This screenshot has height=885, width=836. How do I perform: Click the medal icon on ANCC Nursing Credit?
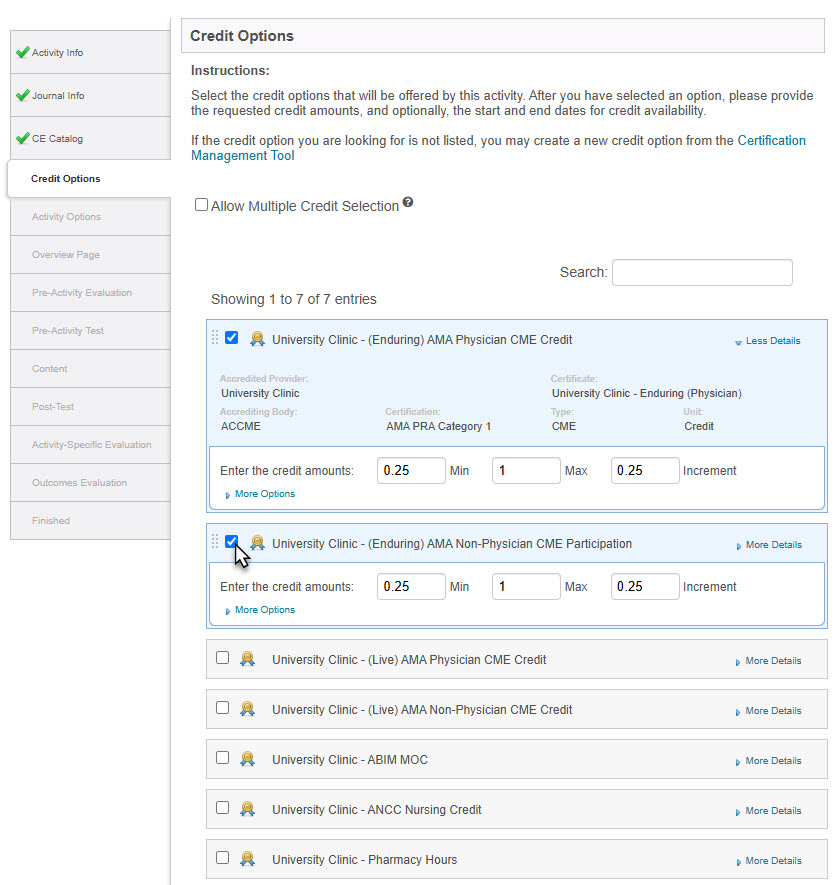(248, 809)
